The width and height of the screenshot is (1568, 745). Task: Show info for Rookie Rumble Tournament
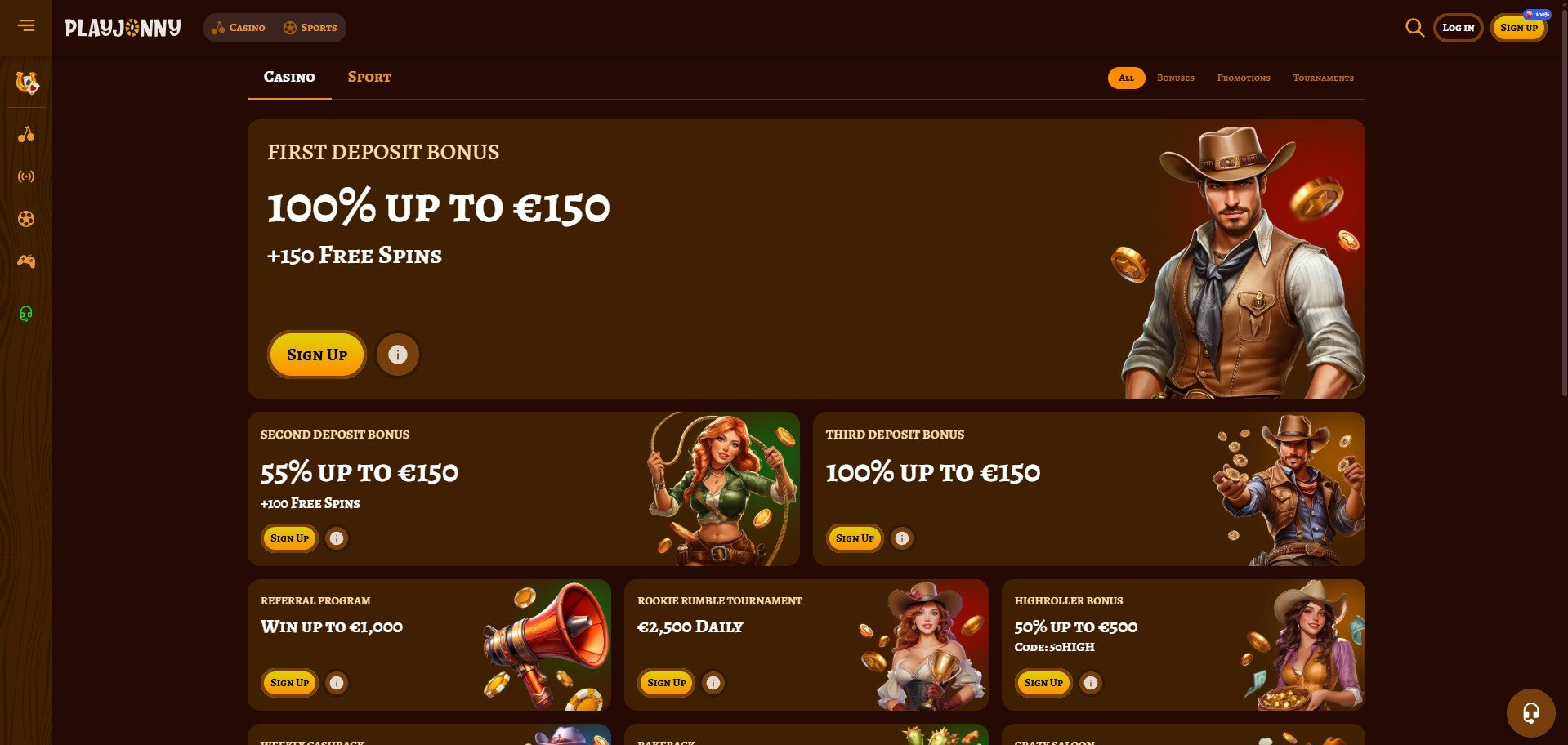pos(713,683)
